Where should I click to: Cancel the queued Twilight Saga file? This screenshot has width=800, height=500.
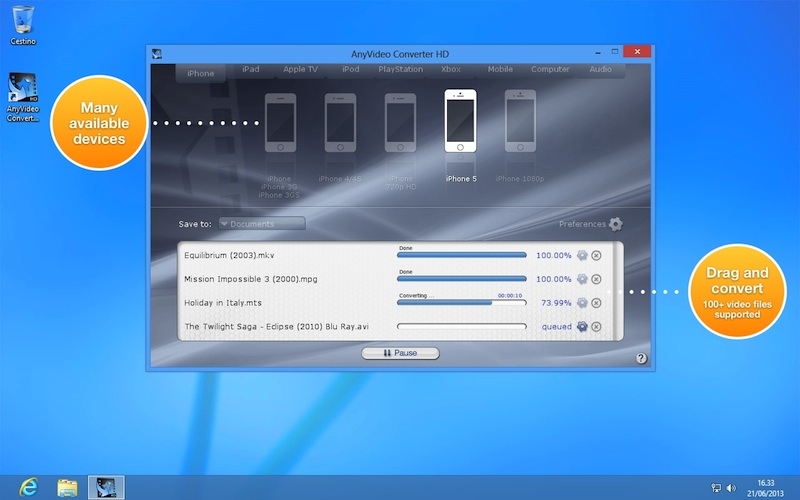coord(597,327)
